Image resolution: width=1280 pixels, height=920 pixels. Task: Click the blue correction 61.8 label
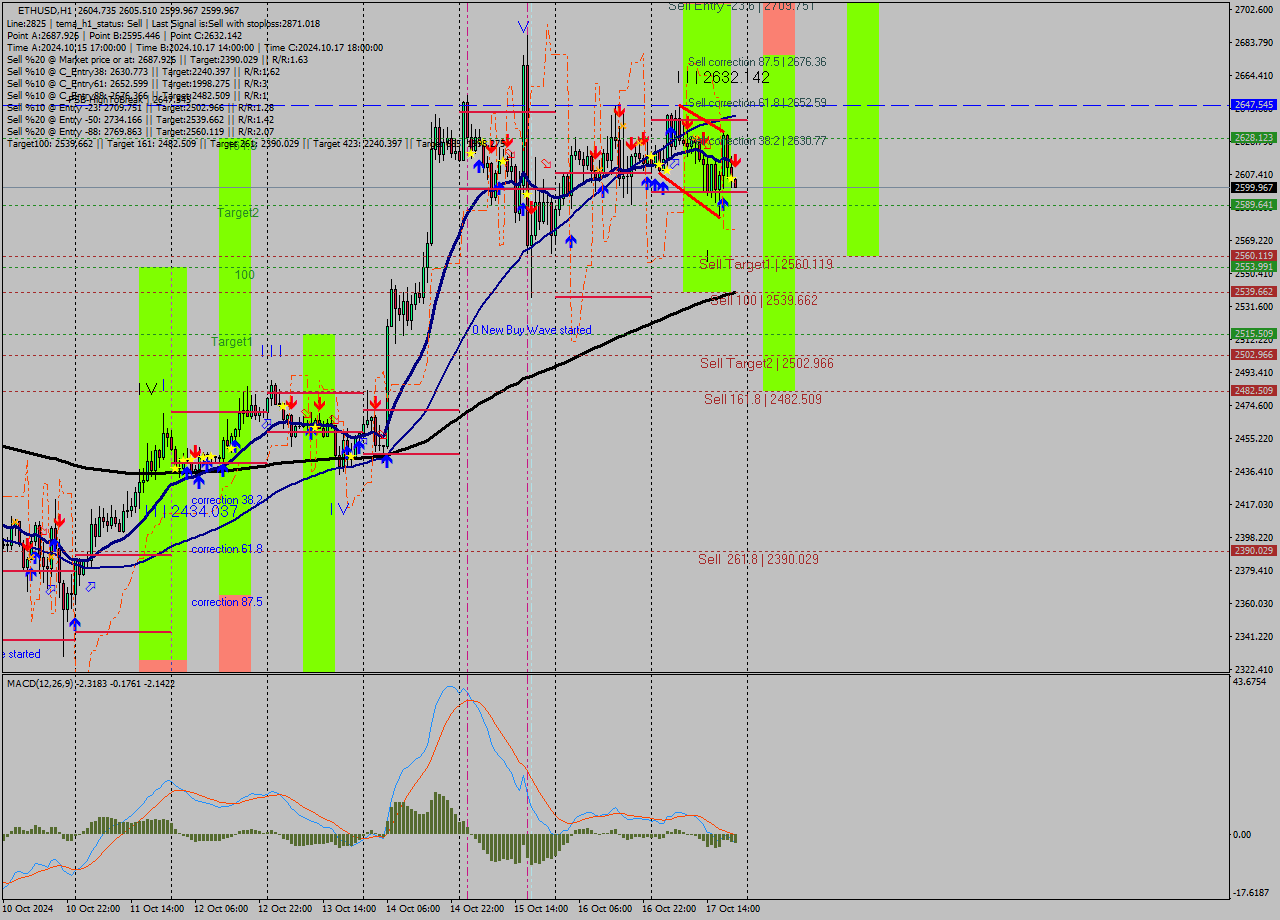pyautogui.click(x=227, y=549)
